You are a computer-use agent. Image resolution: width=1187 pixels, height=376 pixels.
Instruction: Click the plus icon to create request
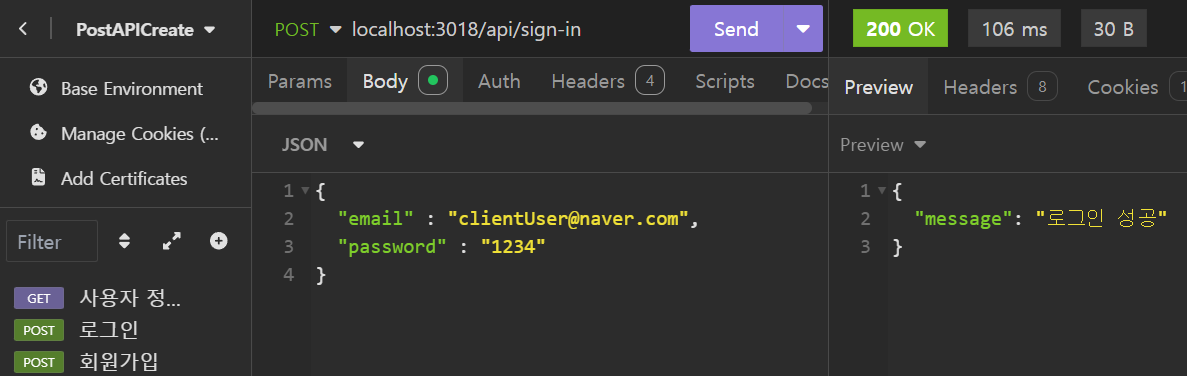[x=219, y=241]
